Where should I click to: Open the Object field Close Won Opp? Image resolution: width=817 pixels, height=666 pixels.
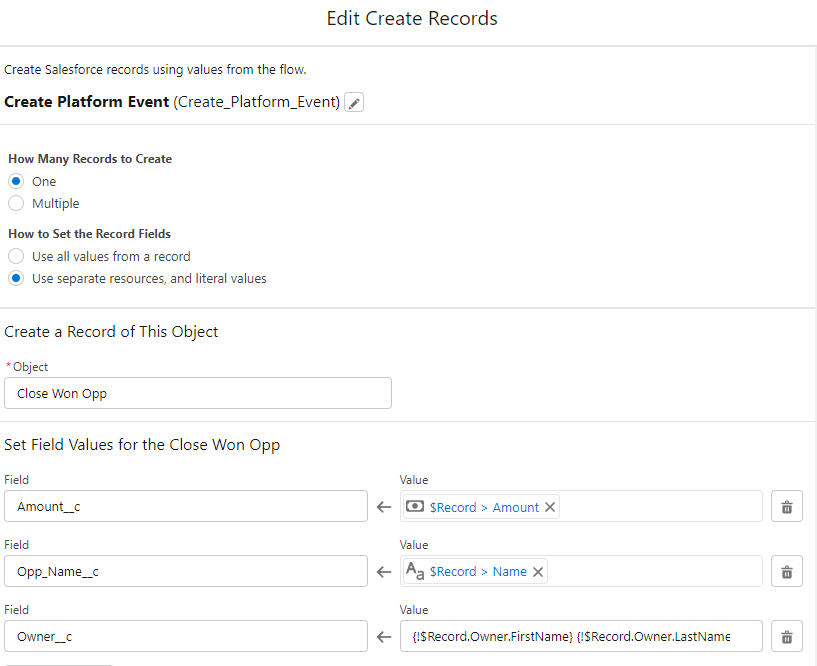[198, 393]
